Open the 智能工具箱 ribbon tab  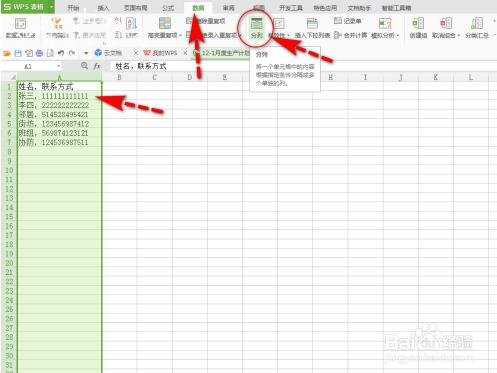click(396, 8)
